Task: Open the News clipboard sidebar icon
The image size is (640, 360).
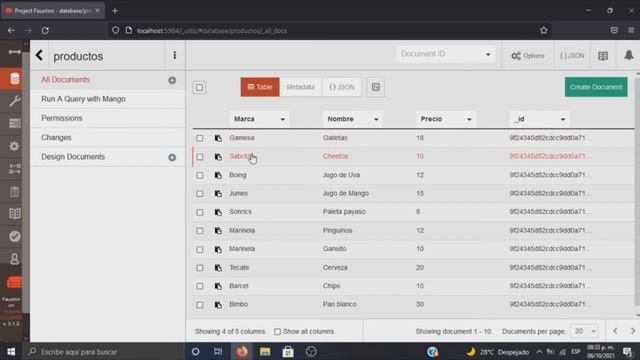Action: [x=15, y=191]
